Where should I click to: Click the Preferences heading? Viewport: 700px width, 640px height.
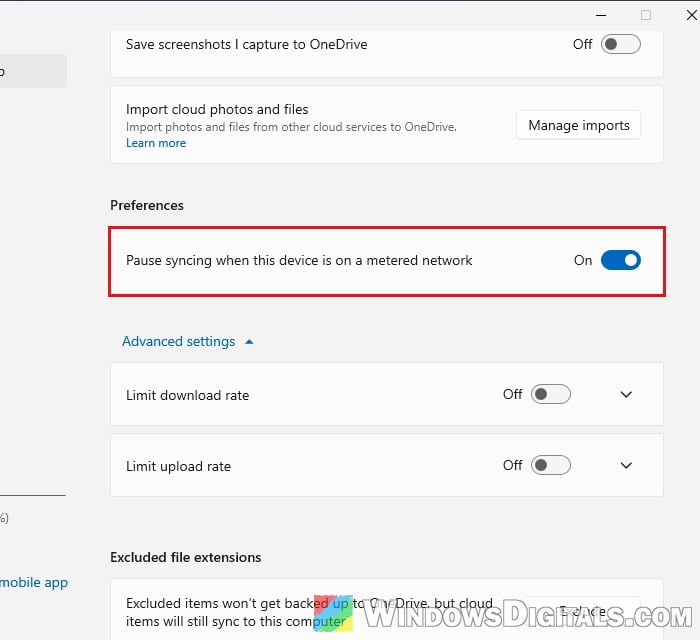[147, 205]
